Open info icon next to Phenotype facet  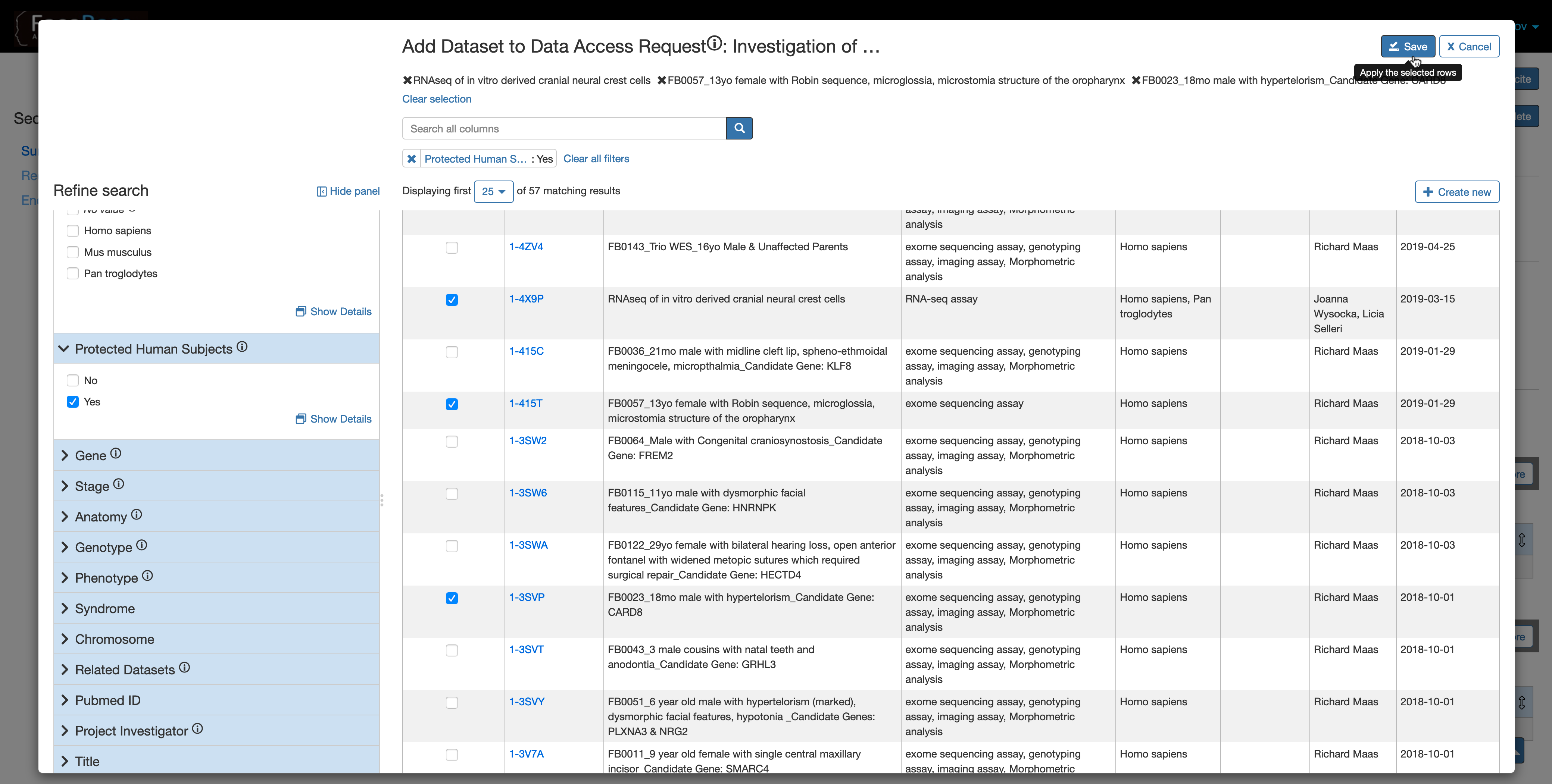[148, 576]
